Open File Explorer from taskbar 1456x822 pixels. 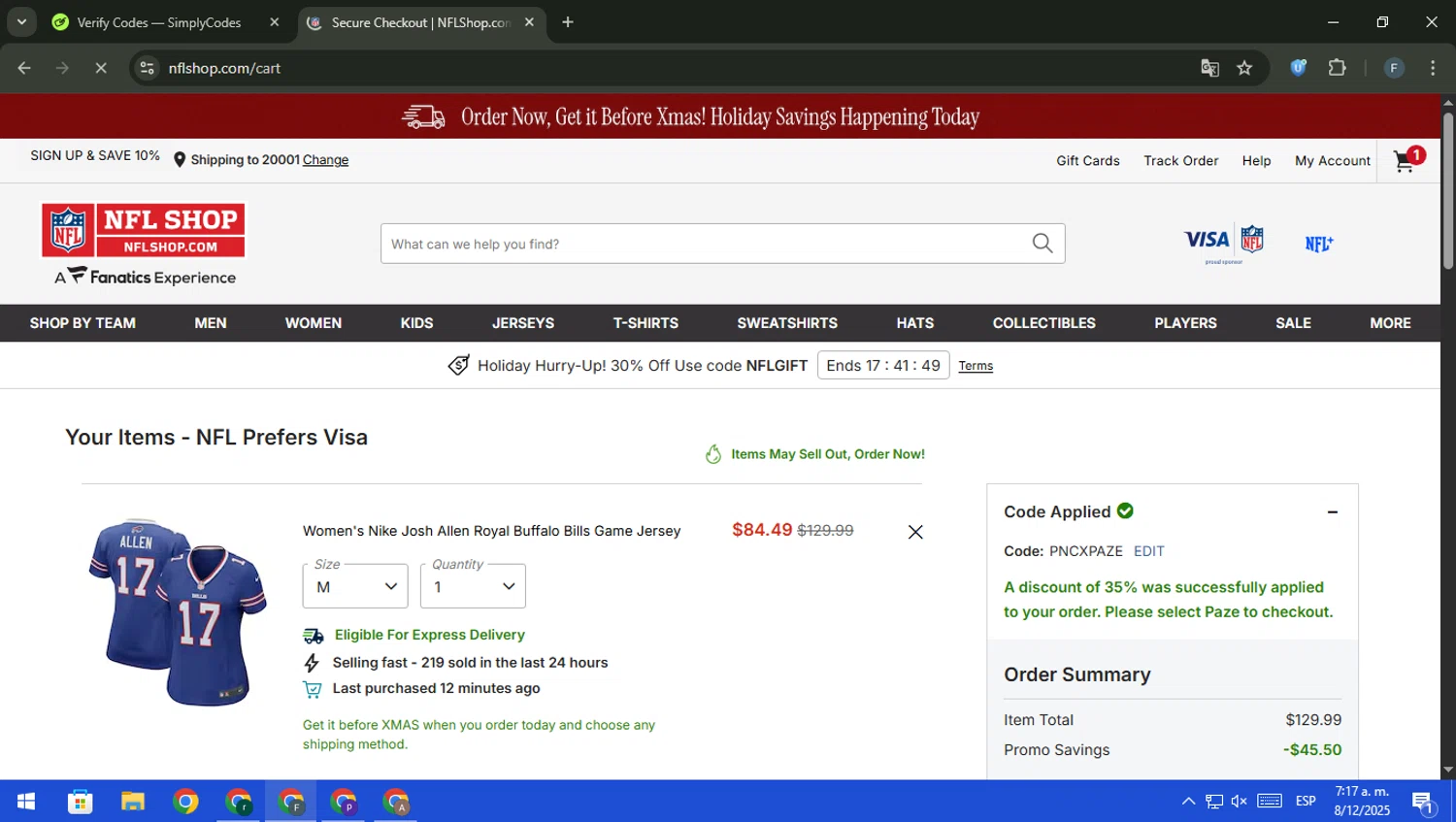point(132,802)
